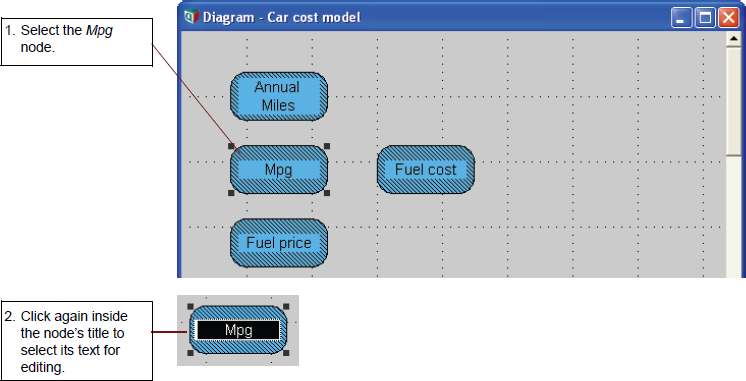The width and height of the screenshot is (746, 381).
Task: Click scrollbar track below the thumb
Action: pos(734,216)
